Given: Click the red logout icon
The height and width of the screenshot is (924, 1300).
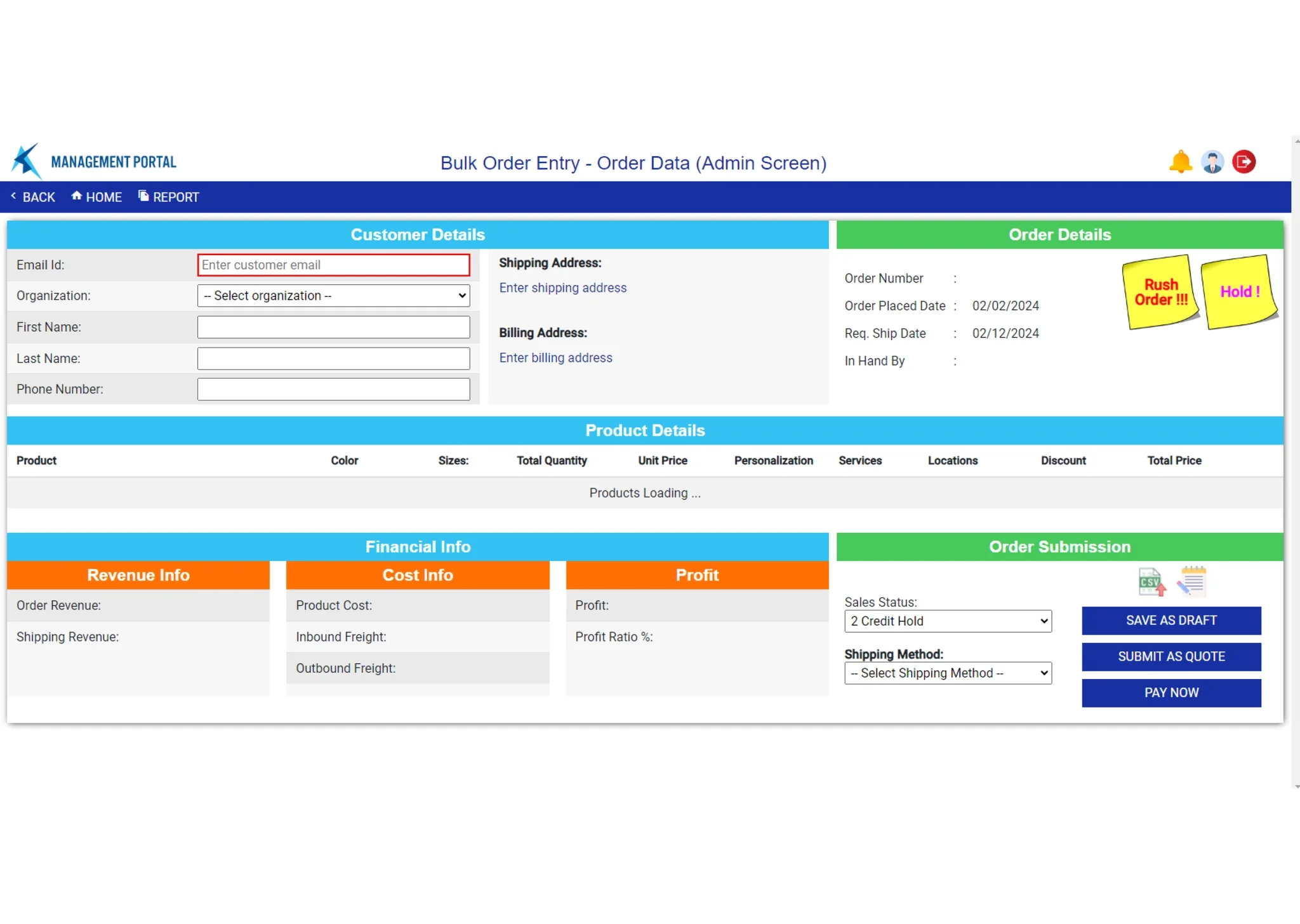Looking at the screenshot, I should point(1244,162).
